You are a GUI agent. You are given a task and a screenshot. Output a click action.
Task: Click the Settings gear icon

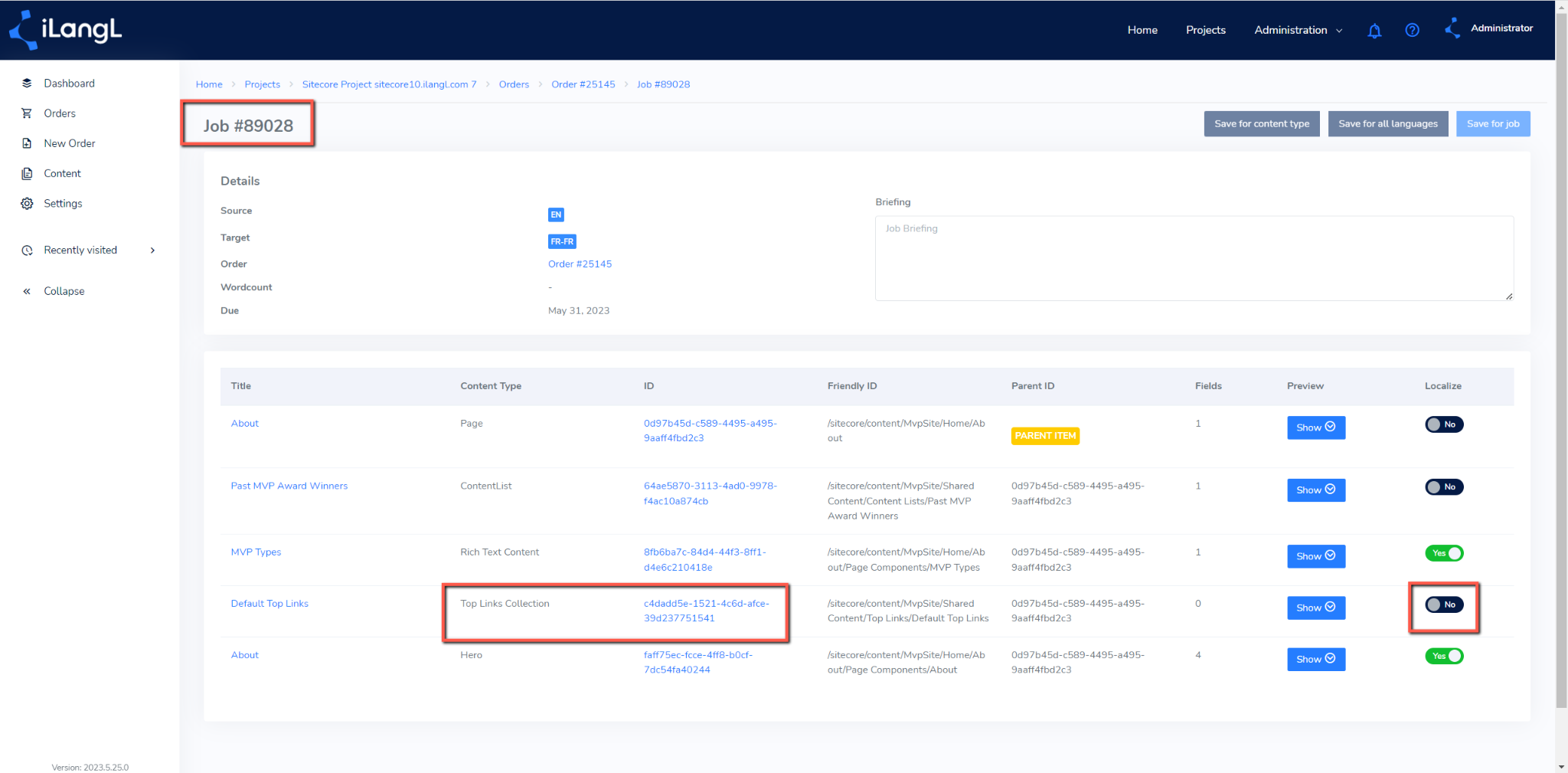(x=27, y=203)
